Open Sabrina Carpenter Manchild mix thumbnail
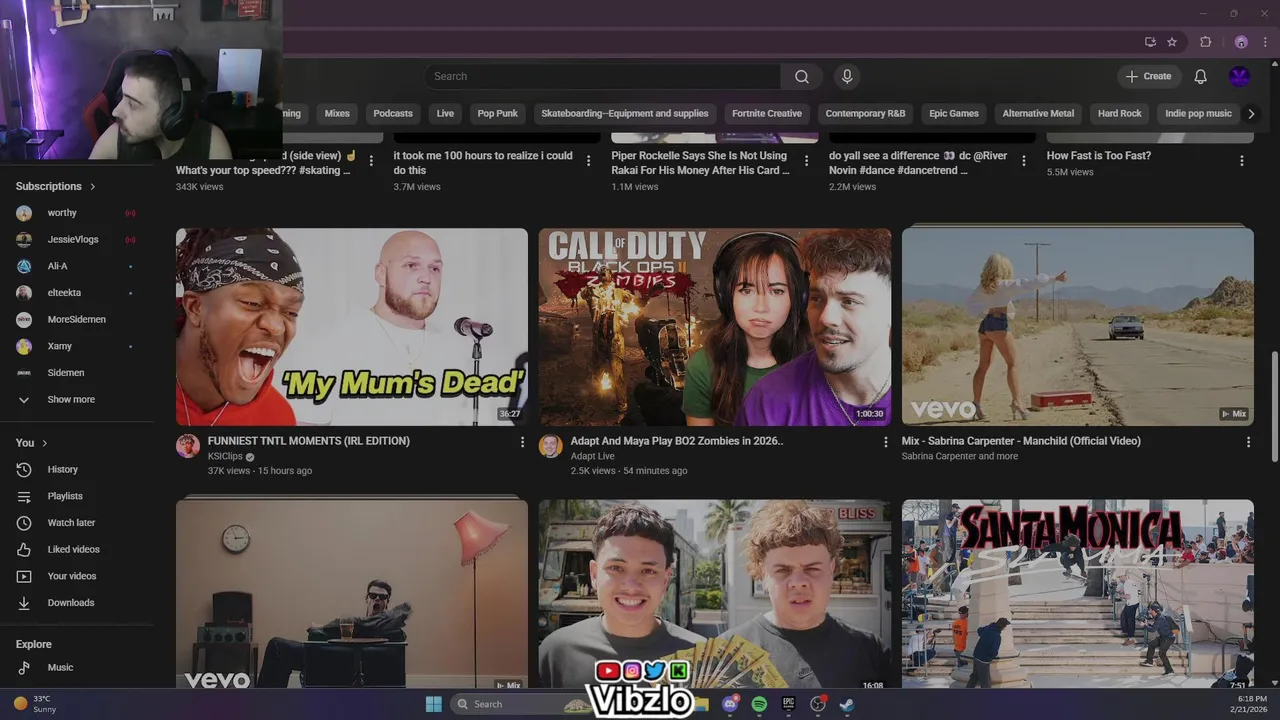Viewport: 1280px width, 720px height. coord(1078,327)
